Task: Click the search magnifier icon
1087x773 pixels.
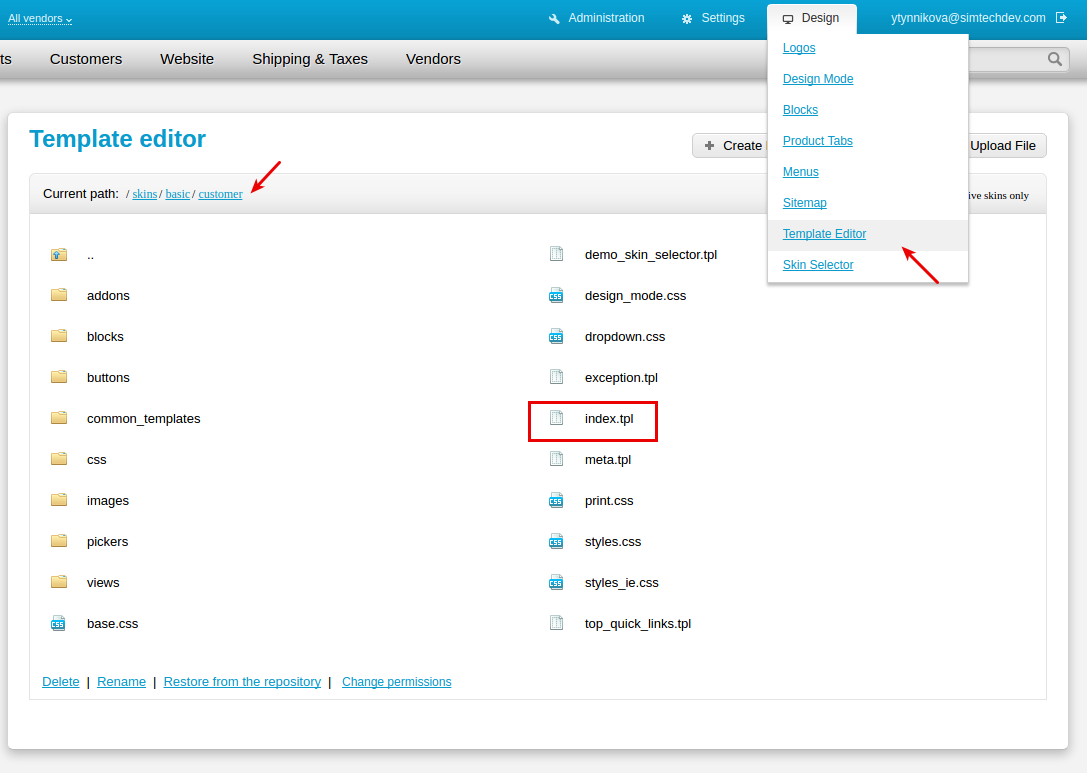Action: [x=1054, y=59]
